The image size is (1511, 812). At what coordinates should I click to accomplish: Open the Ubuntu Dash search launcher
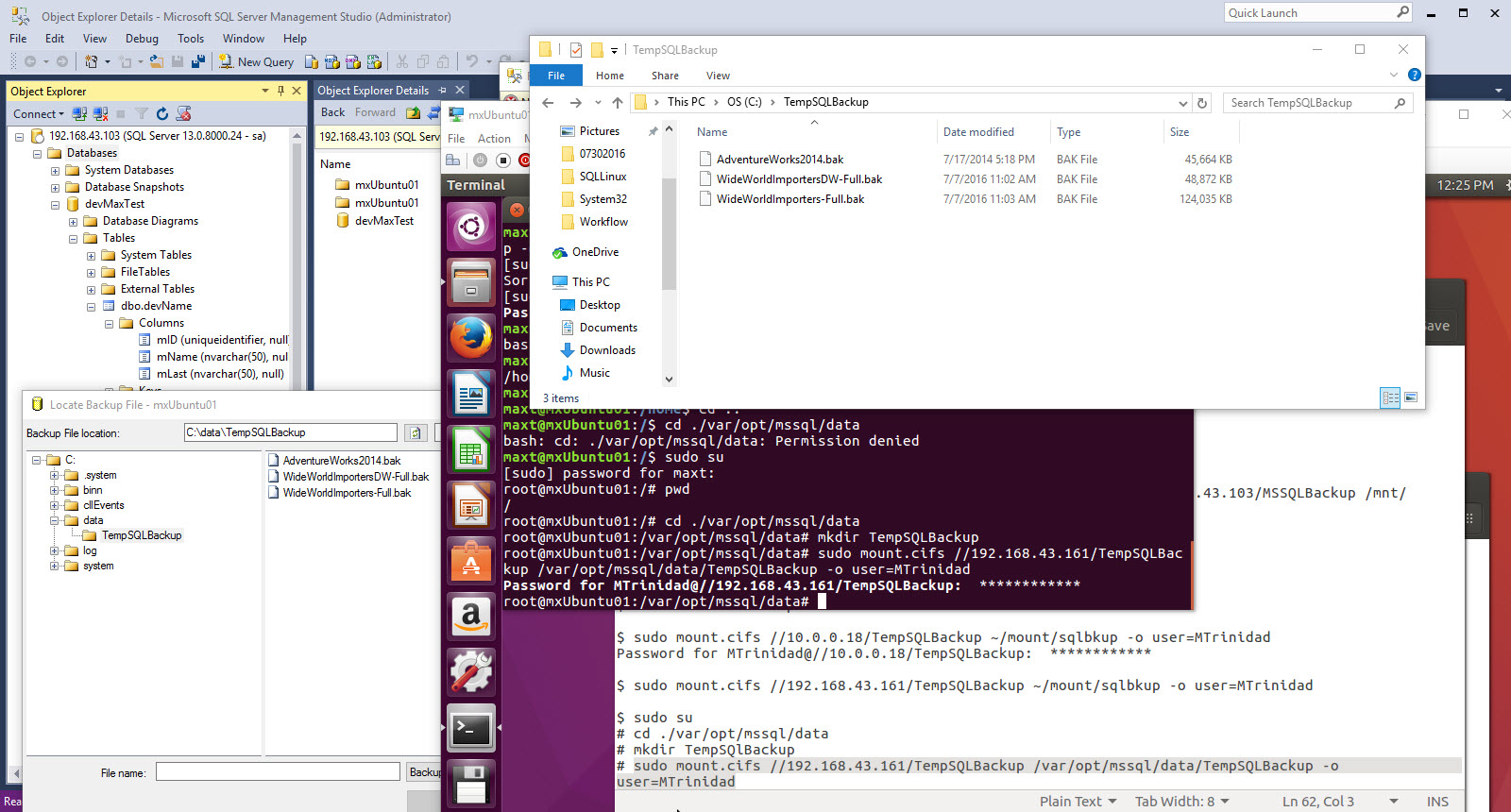[x=471, y=227]
